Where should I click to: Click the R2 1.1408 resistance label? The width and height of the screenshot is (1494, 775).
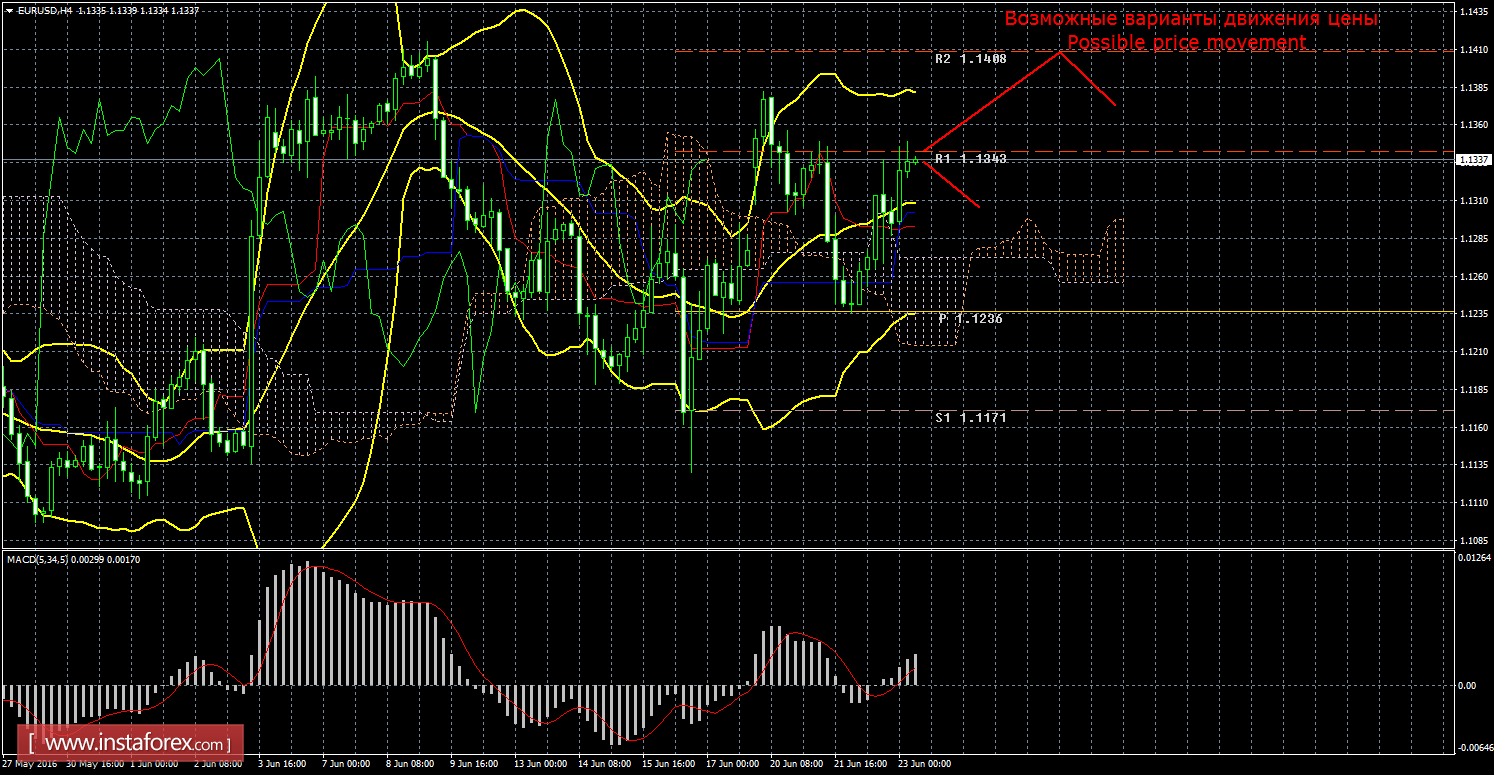pyautogui.click(x=970, y=59)
